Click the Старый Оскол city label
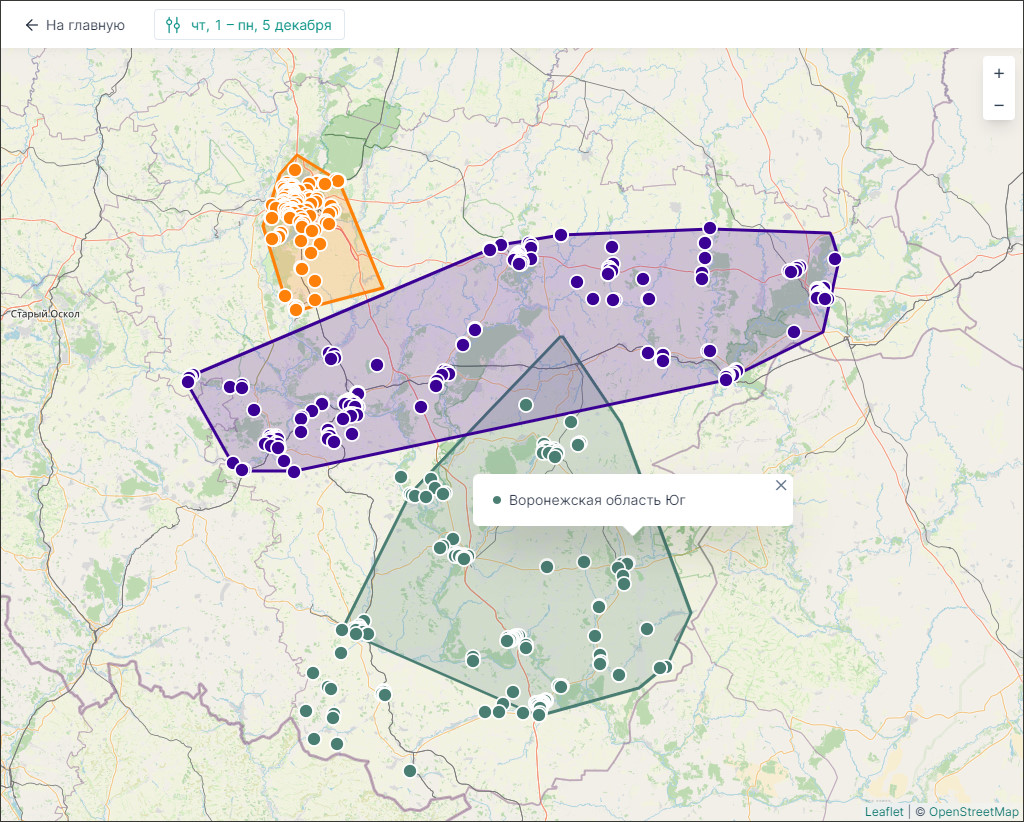 pyautogui.click(x=45, y=314)
